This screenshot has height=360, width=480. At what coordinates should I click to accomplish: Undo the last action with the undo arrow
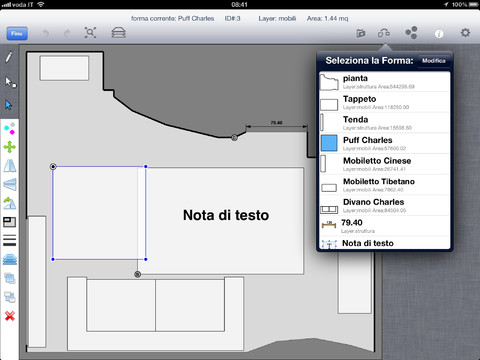click(x=46, y=33)
